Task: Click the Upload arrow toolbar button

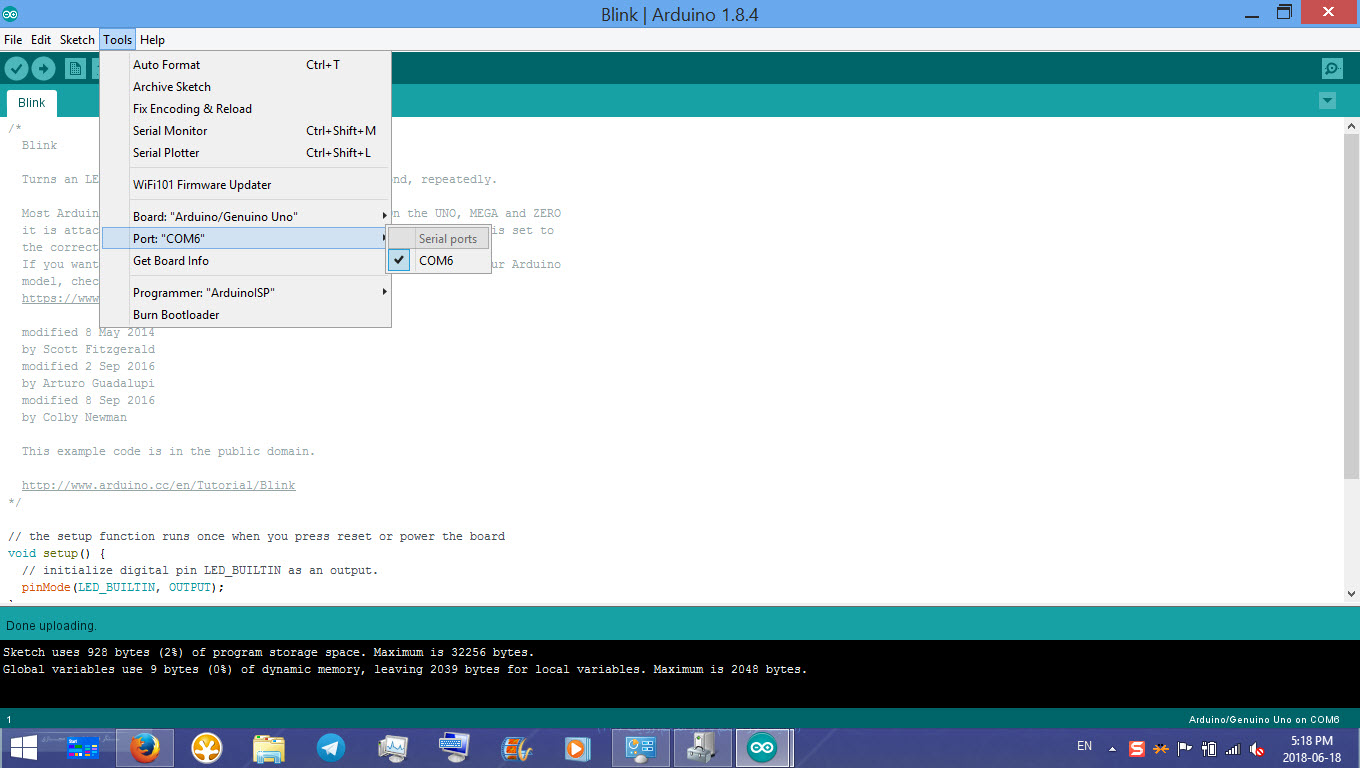Action: point(43,68)
